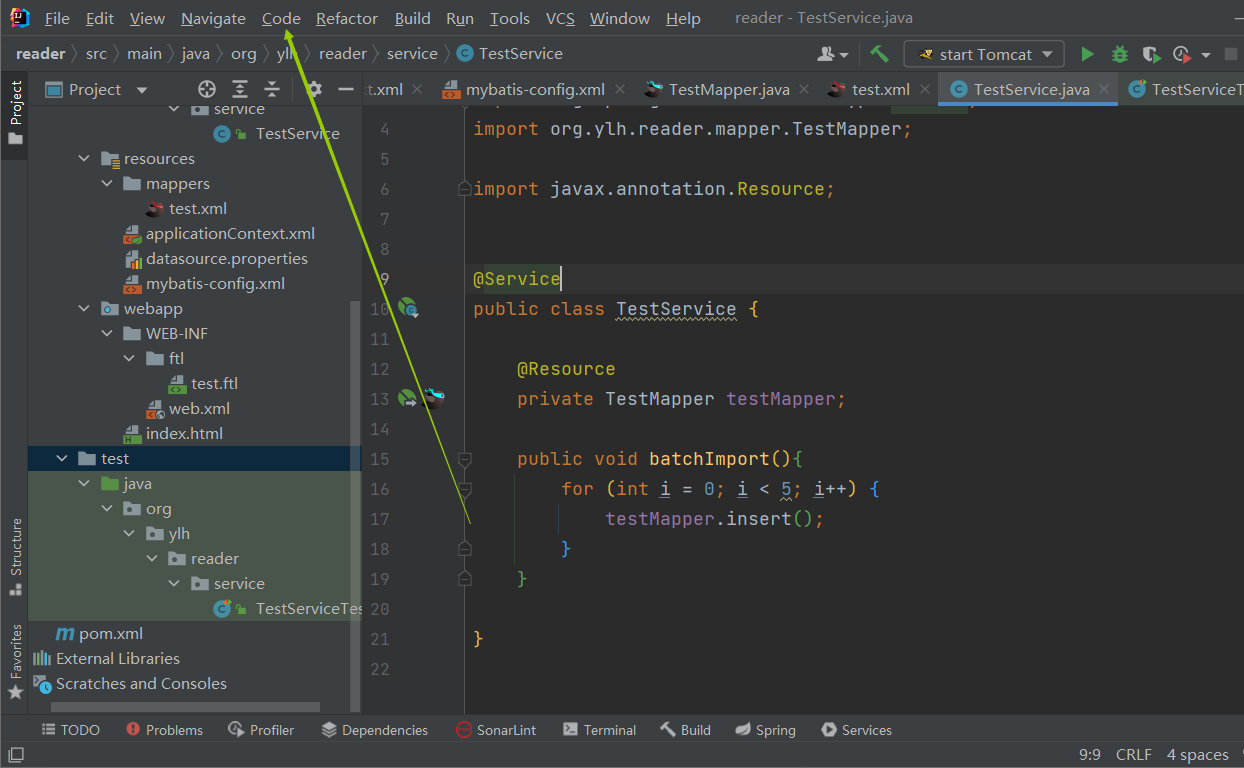Open the Refactor menu

coord(347,18)
